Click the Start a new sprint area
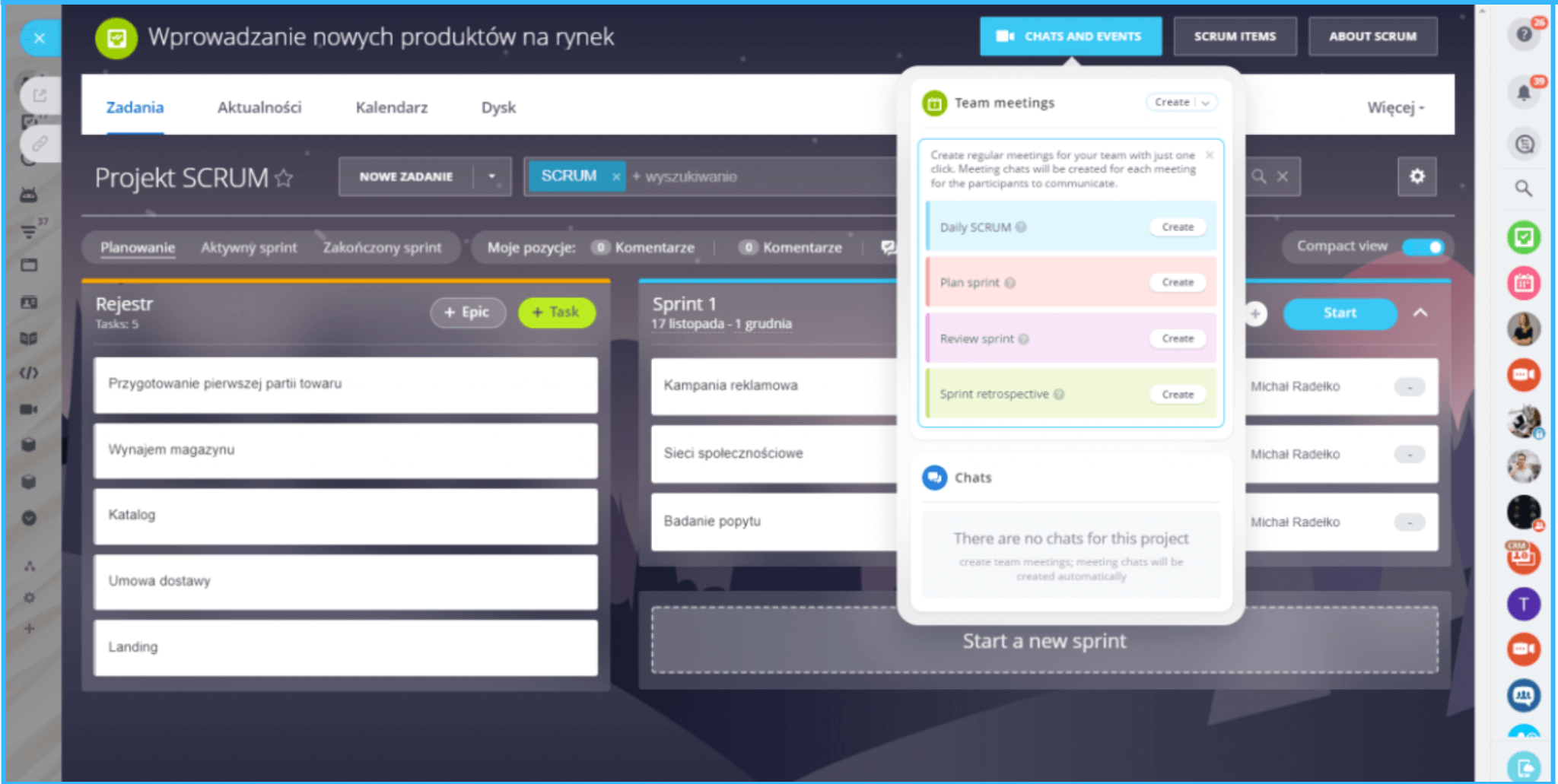This screenshot has height=784, width=1558. (x=1044, y=641)
